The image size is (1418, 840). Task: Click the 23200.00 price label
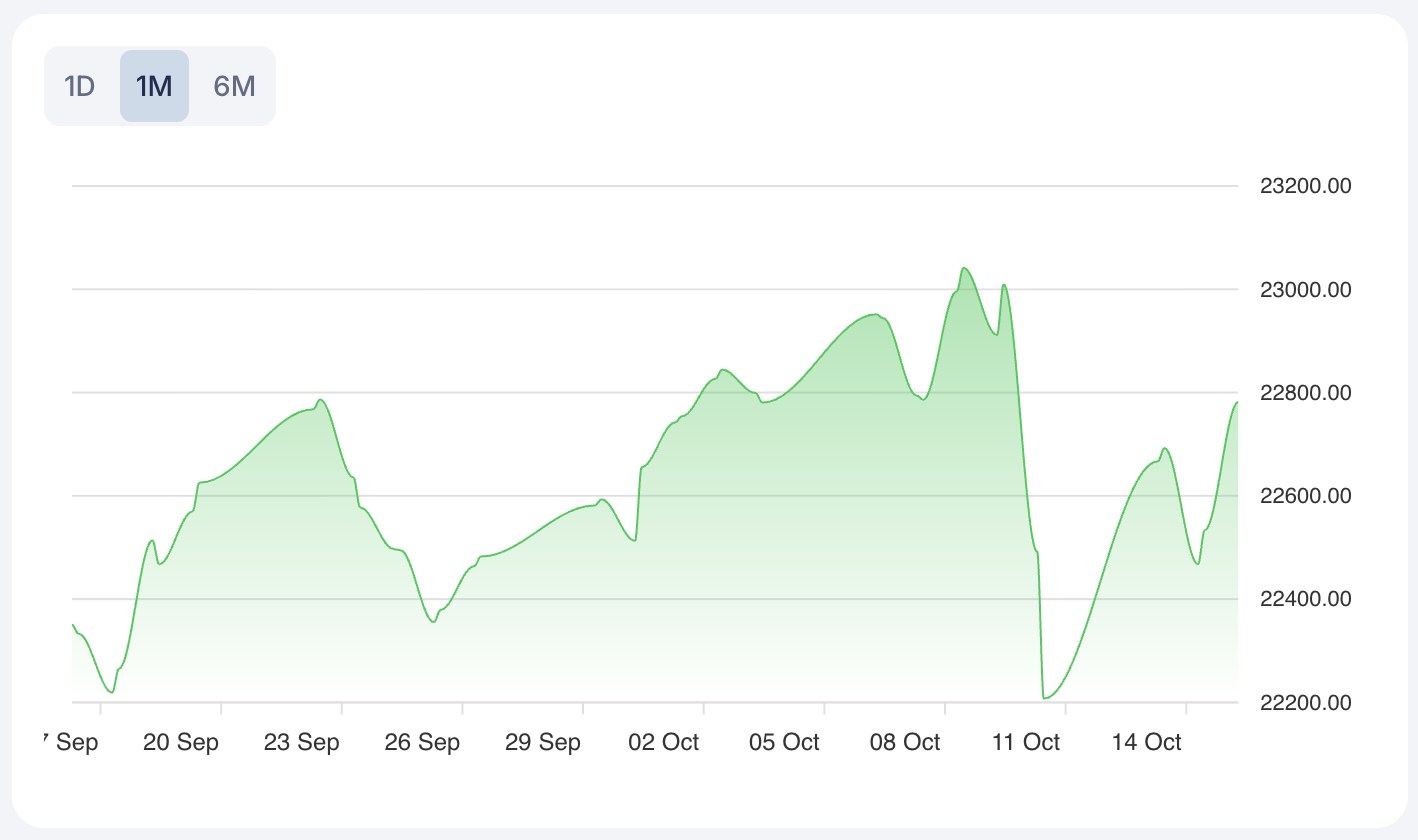coord(1305,186)
